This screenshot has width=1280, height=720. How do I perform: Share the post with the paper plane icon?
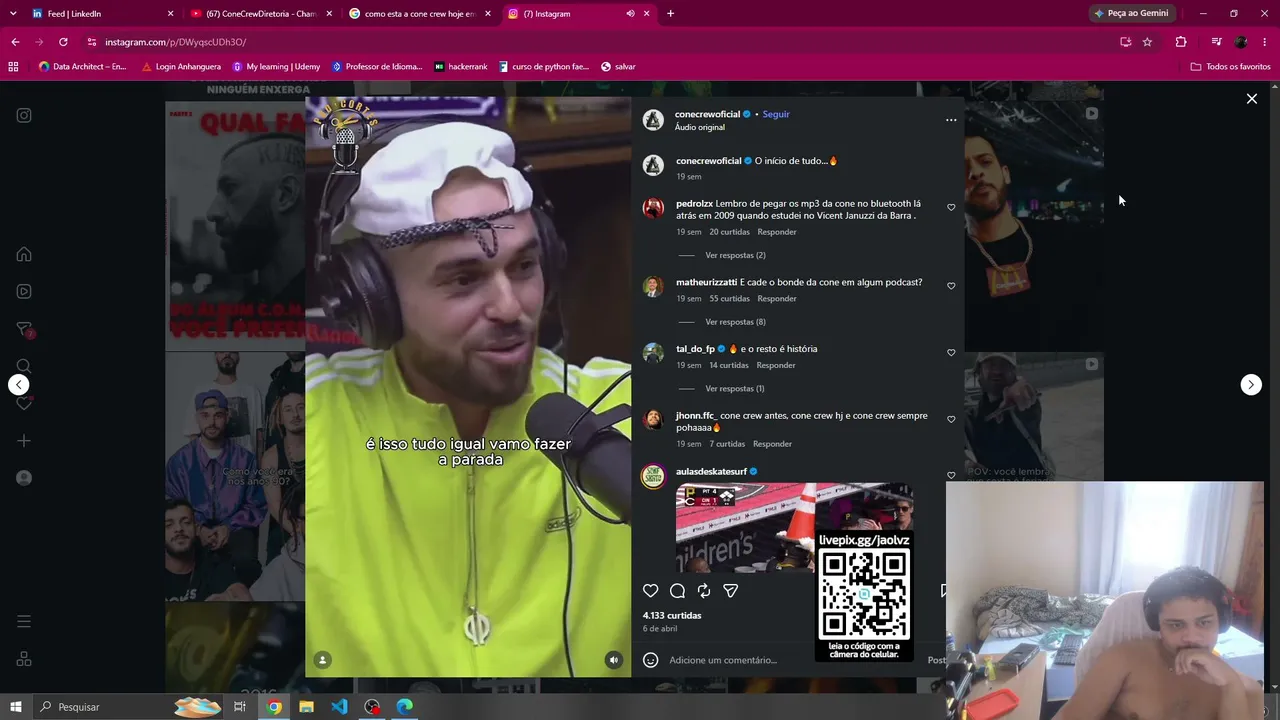point(731,591)
